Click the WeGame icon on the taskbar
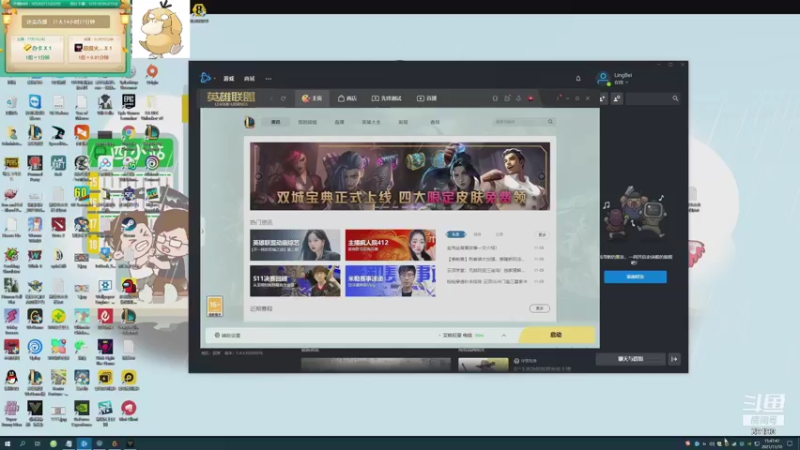Viewport: 800px width, 450px height. pos(84,444)
